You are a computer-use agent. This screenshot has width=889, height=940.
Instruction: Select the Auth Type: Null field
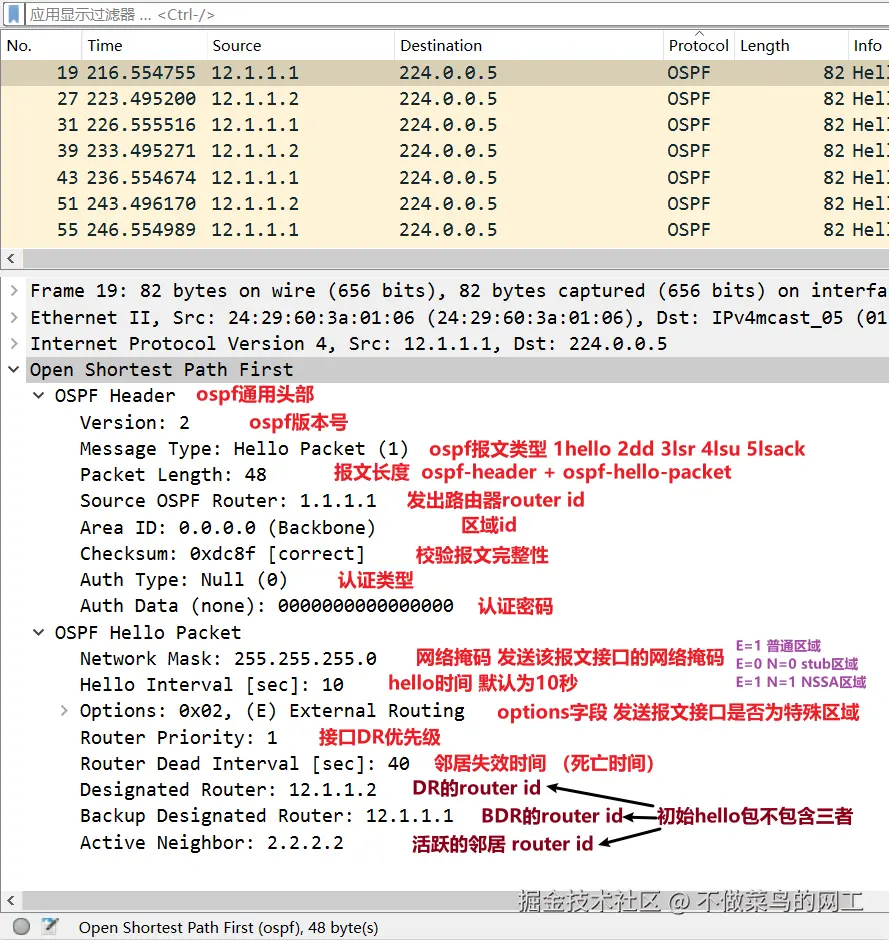(184, 580)
